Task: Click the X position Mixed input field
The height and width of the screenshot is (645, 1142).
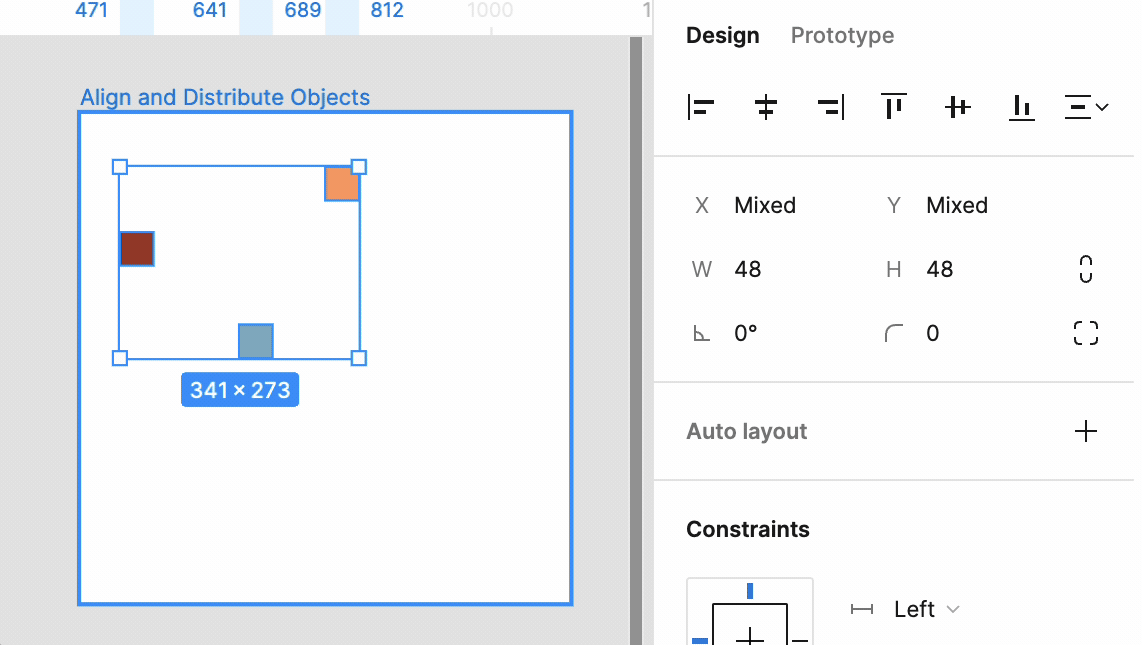Action: (765, 205)
